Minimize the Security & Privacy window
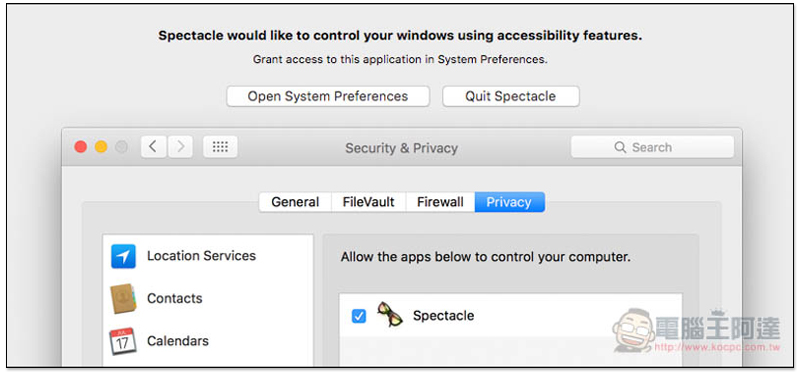 point(101,147)
